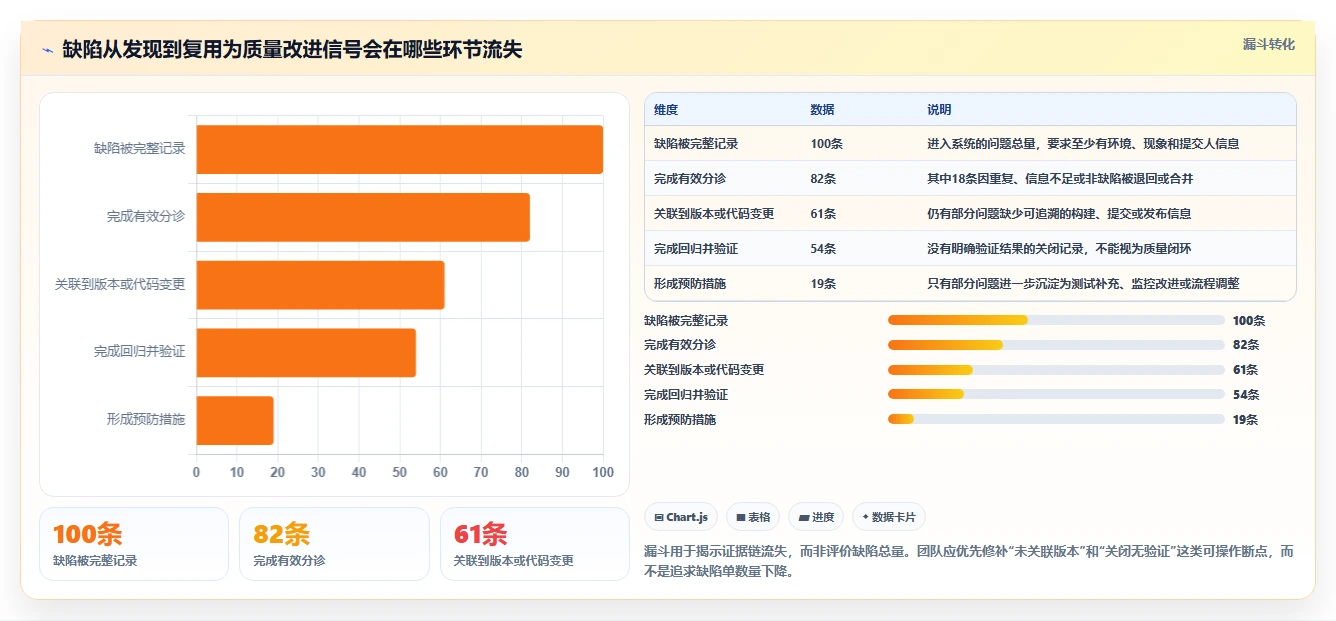Viewport: 1336px width, 621px height.
Task: Click the progress bar for 形成预防措施
Action: click(x=1056, y=419)
